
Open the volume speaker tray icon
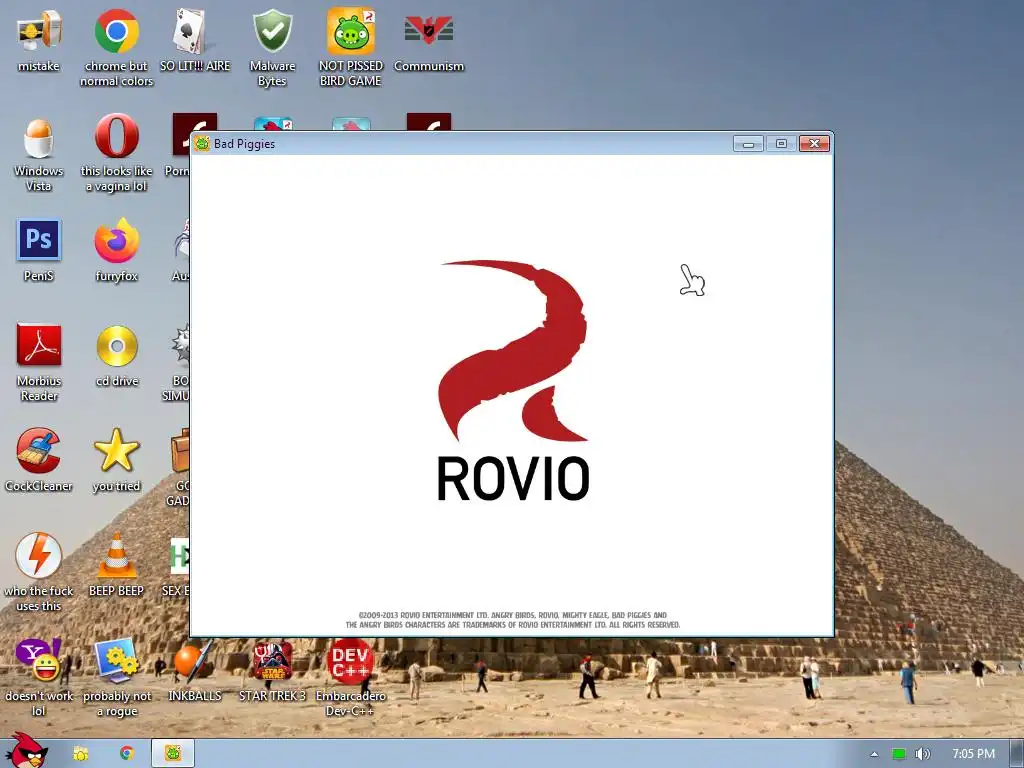922,754
